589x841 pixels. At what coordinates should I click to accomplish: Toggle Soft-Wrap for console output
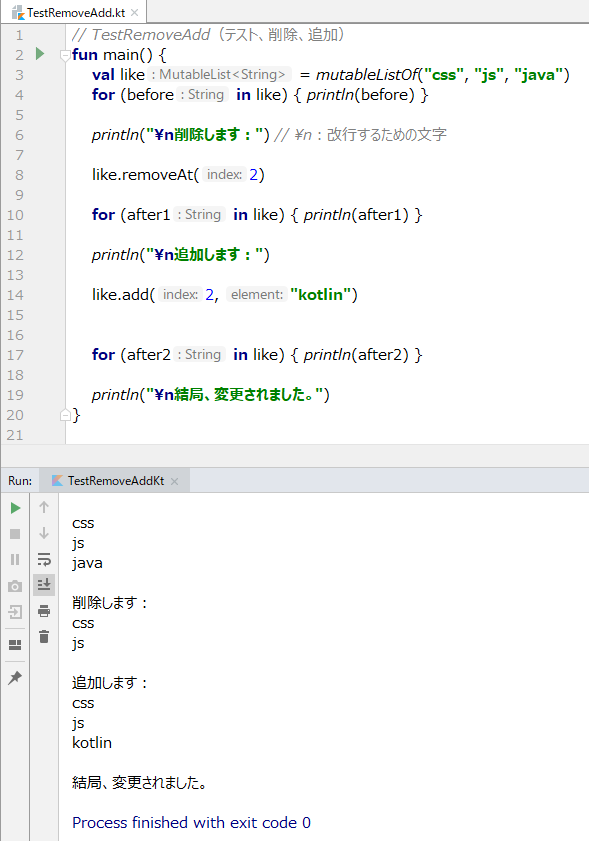point(44,559)
